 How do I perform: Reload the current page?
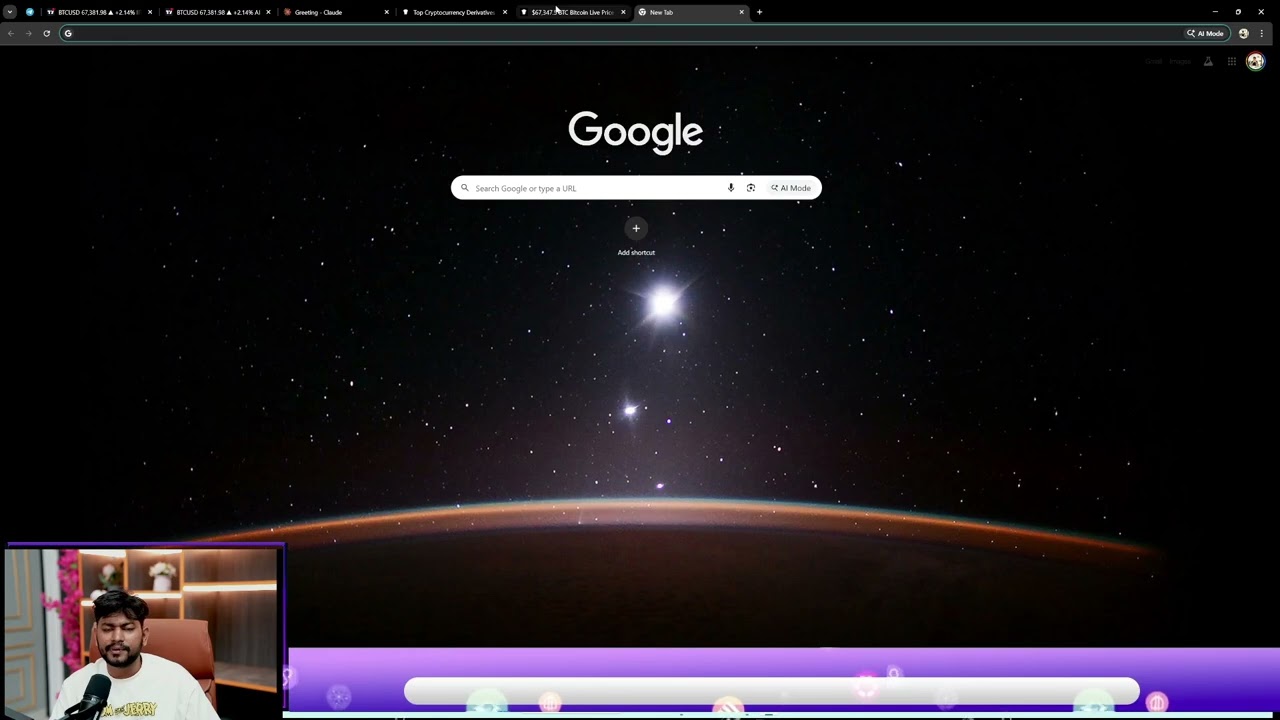[x=46, y=33]
